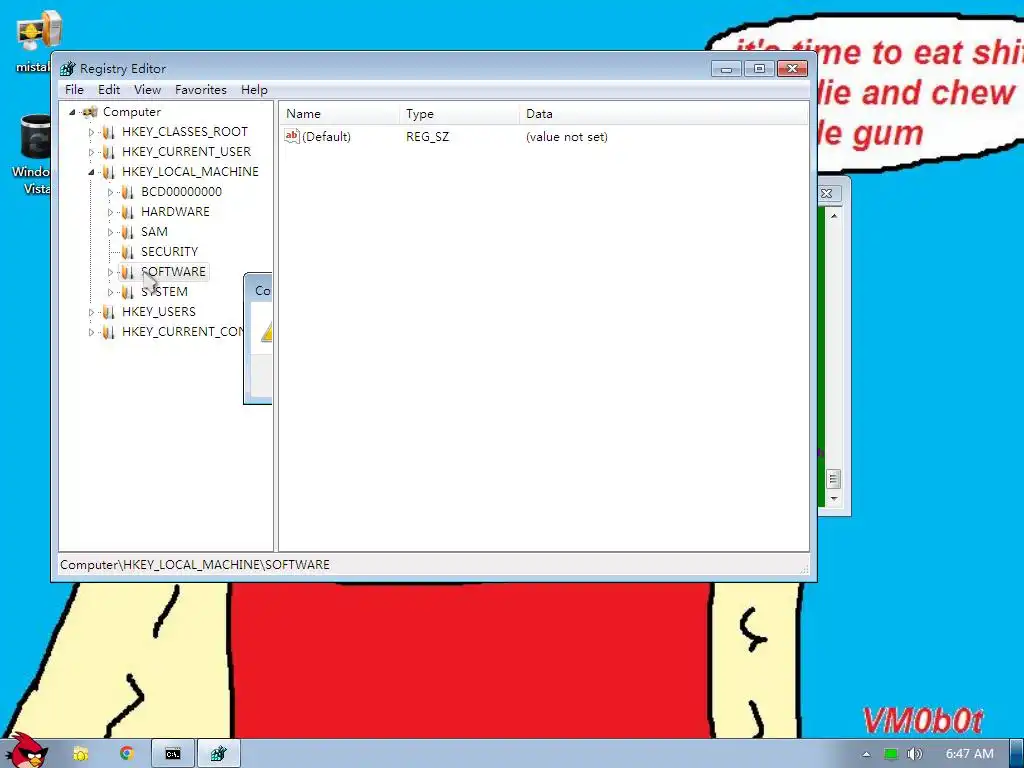The image size is (1024, 768).
Task: Select HKEY_LOCAL_MACHINE in the tree
Action: 190,172
